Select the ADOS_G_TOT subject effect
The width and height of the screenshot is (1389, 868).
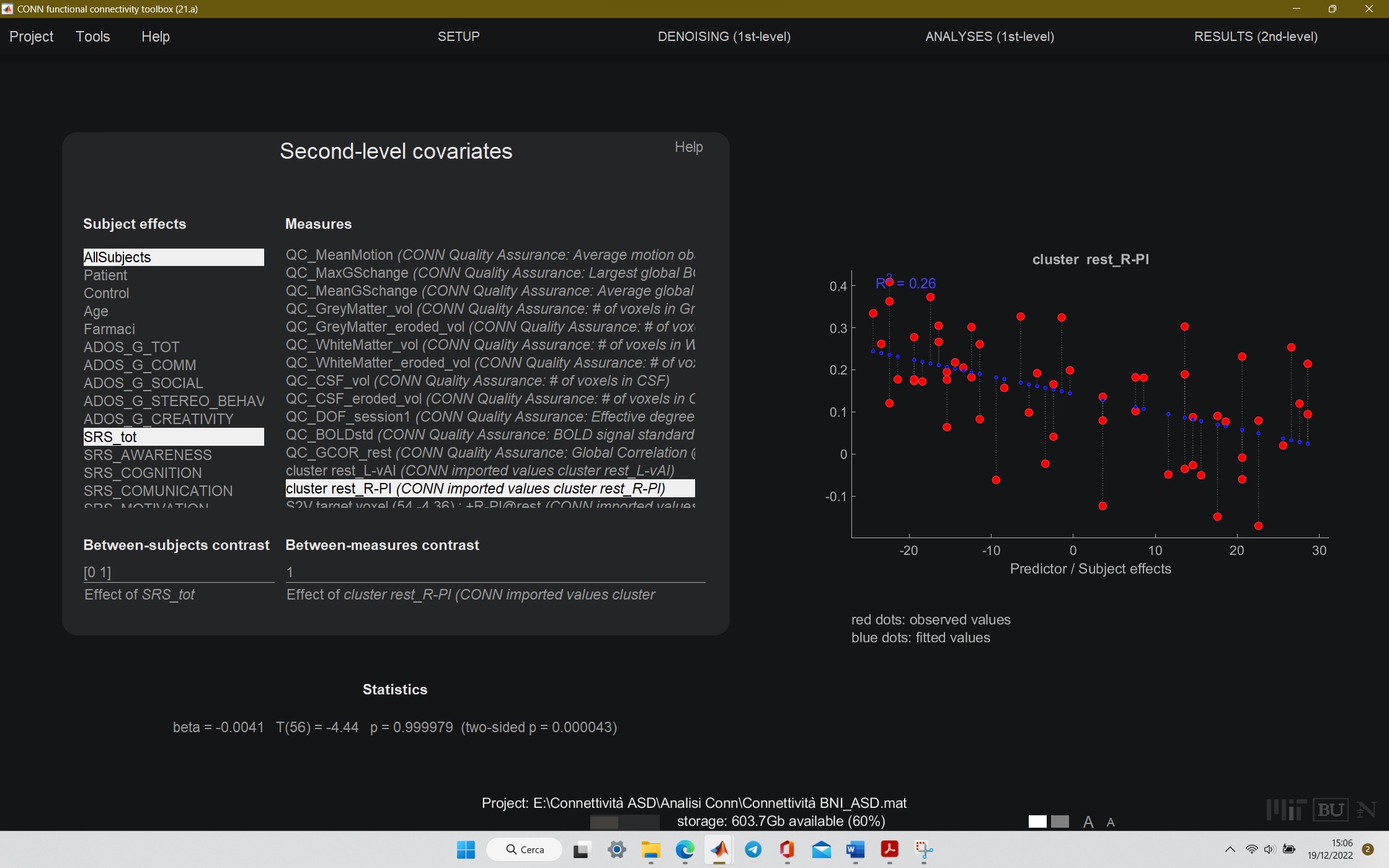pyautogui.click(x=131, y=347)
